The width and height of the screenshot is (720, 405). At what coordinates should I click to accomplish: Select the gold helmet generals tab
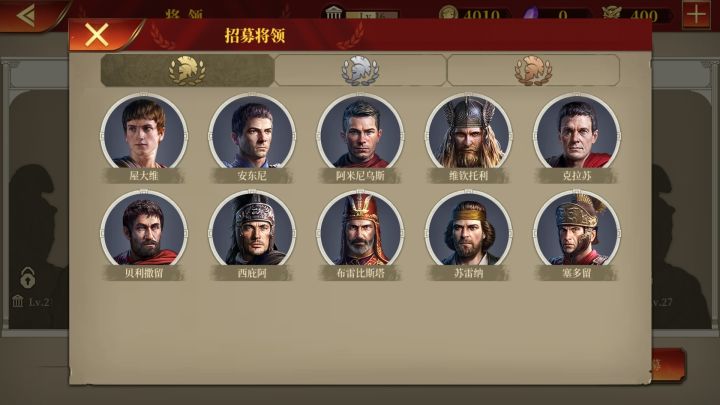click(x=187, y=70)
